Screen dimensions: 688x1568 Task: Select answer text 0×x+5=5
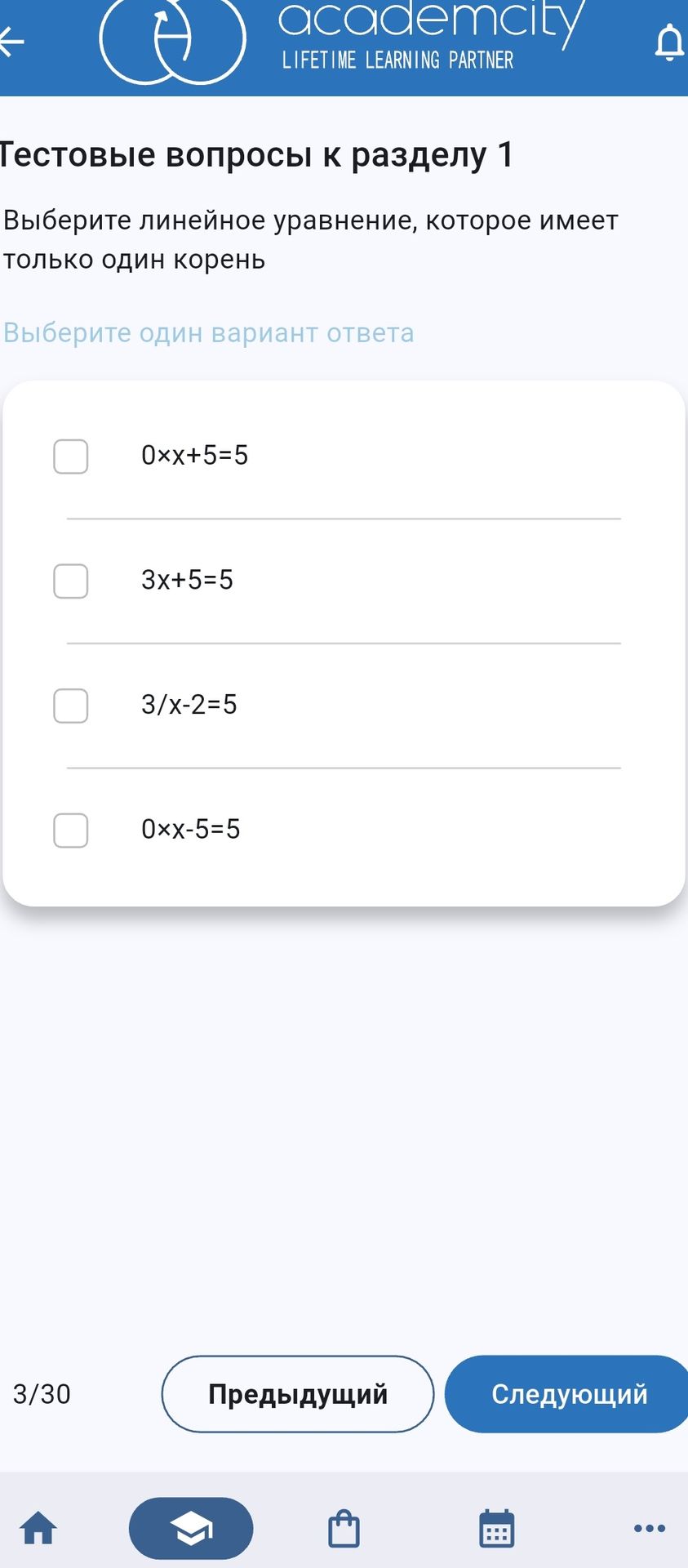click(x=194, y=455)
